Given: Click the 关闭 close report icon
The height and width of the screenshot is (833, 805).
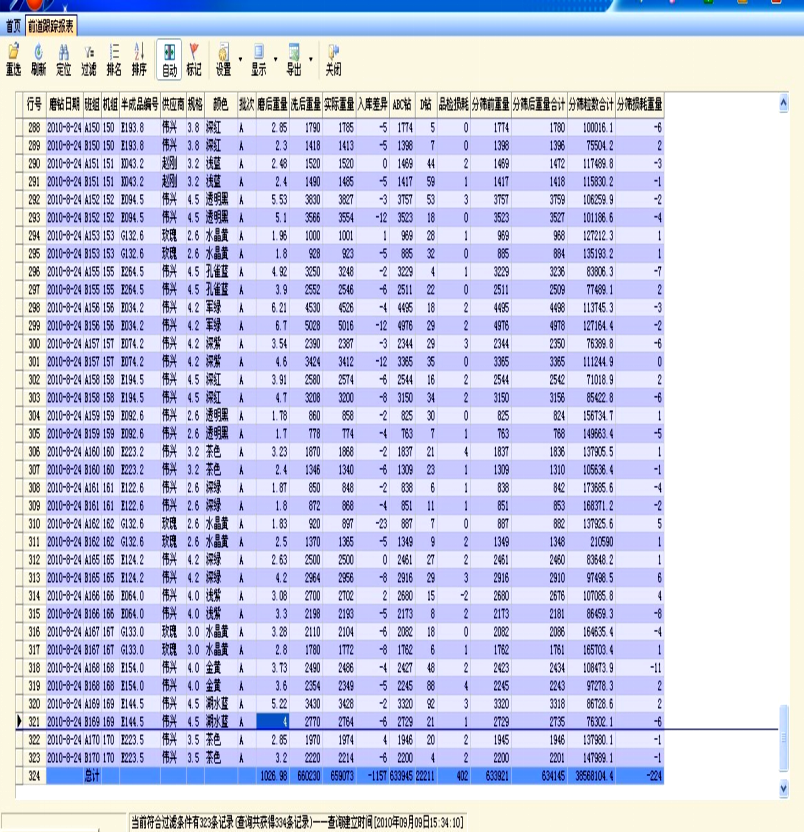Looking at the screenshot, I should (x=333, y=59).
